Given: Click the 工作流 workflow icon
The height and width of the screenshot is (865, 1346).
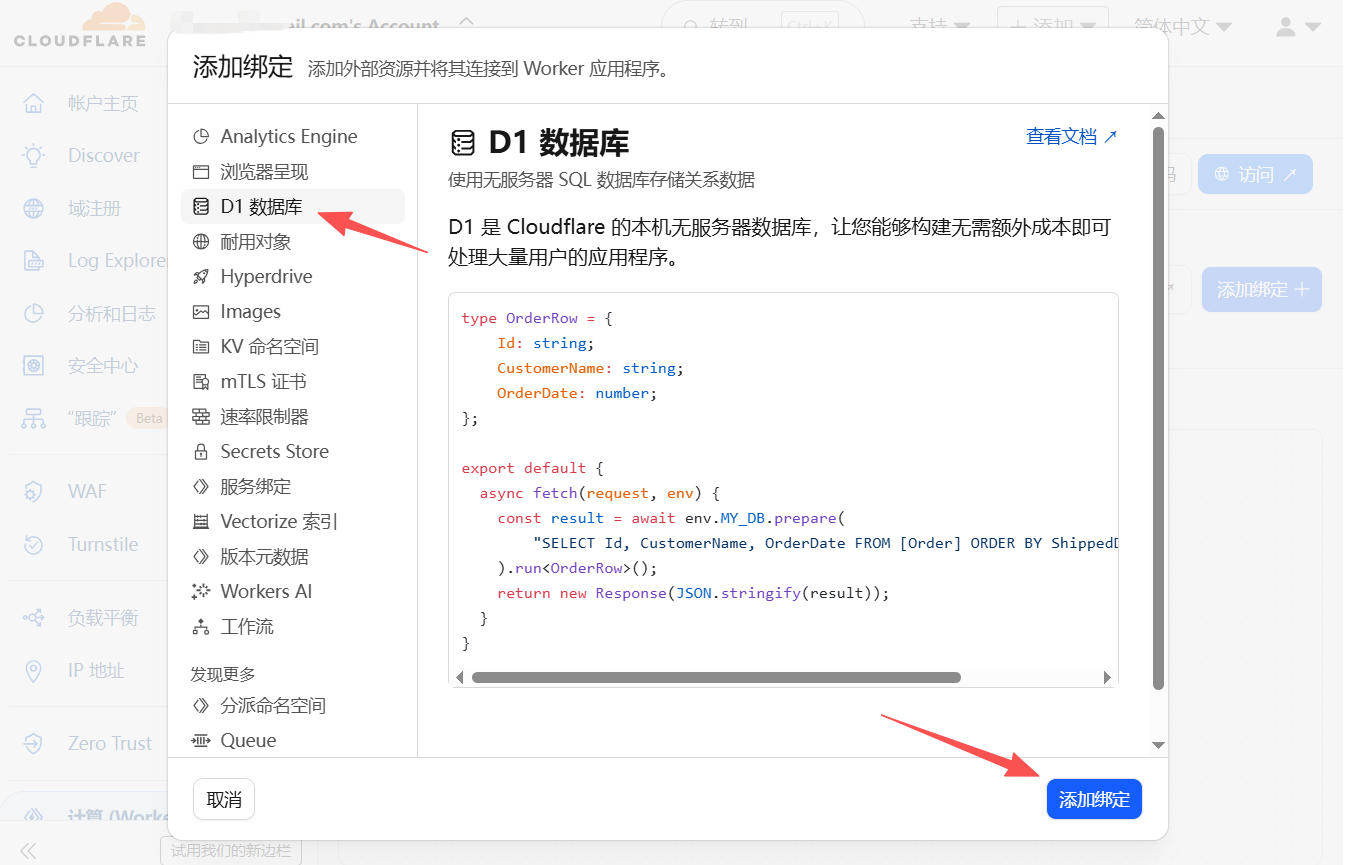Looking at the screenshot, I should [x=201, y=627].
